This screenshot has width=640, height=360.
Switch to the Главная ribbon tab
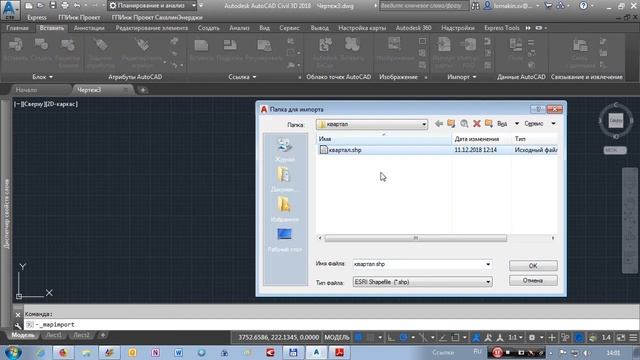coord(18,28)
